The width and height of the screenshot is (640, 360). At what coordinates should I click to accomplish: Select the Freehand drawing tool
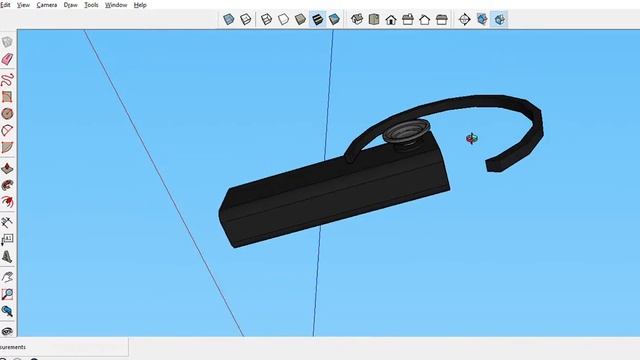pos(7,79)
